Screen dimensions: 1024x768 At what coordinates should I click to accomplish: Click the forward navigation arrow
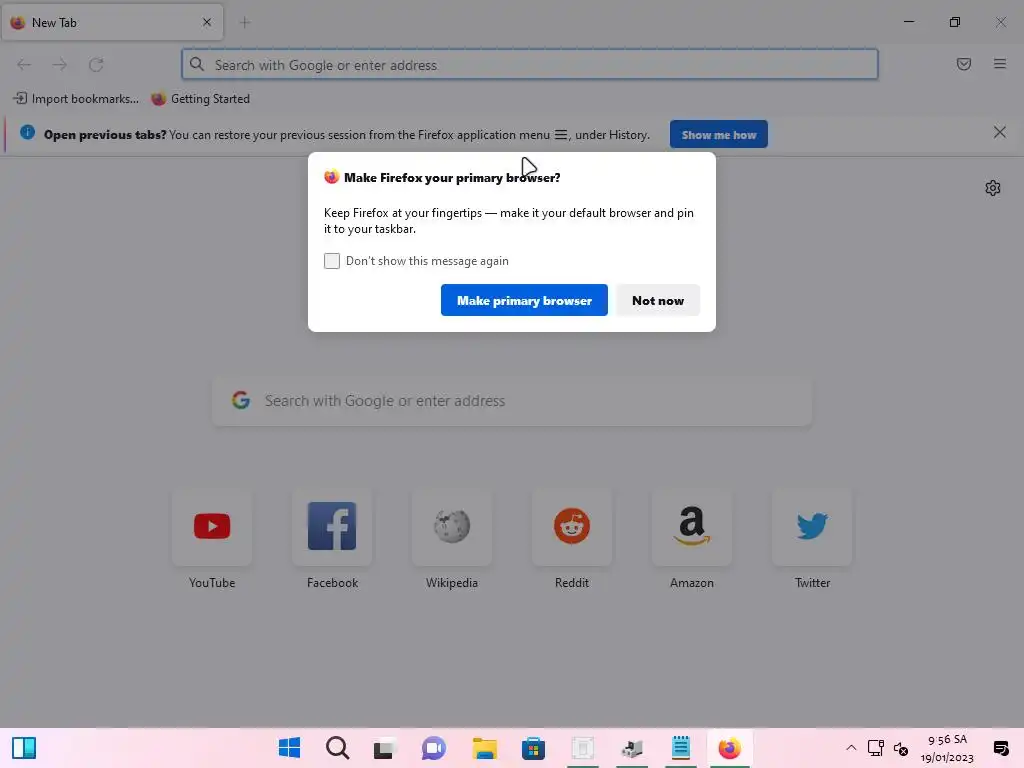pos(60,65)
